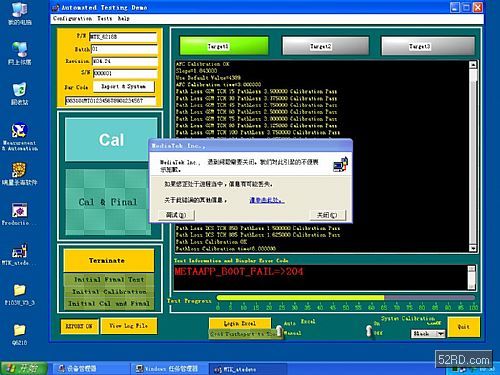The image size is (500, 375).
Task: Open the yellow software icon below Measurement & Automation
Action: pyautogui.click(x=19, y=173)
